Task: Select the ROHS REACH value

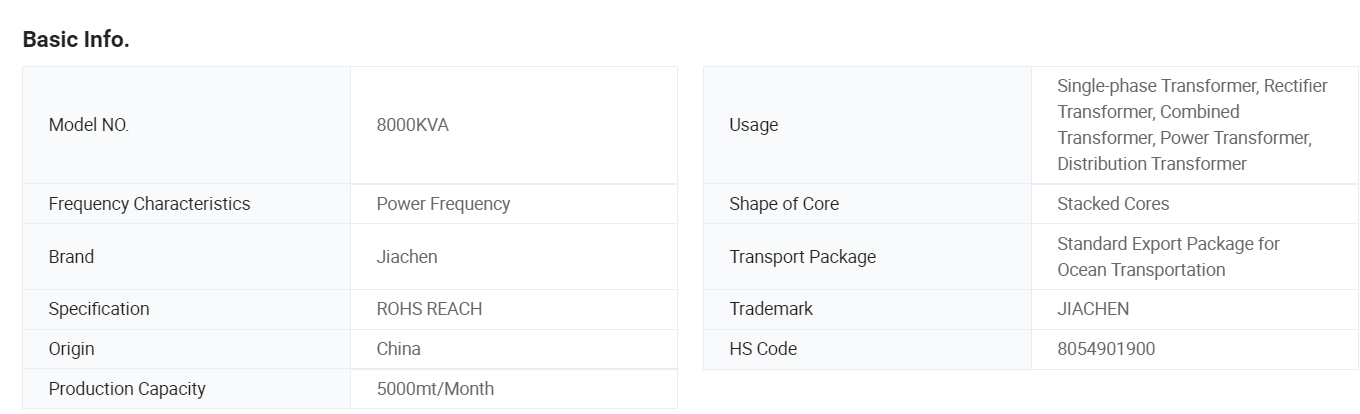Action: [x=429, y=309]
